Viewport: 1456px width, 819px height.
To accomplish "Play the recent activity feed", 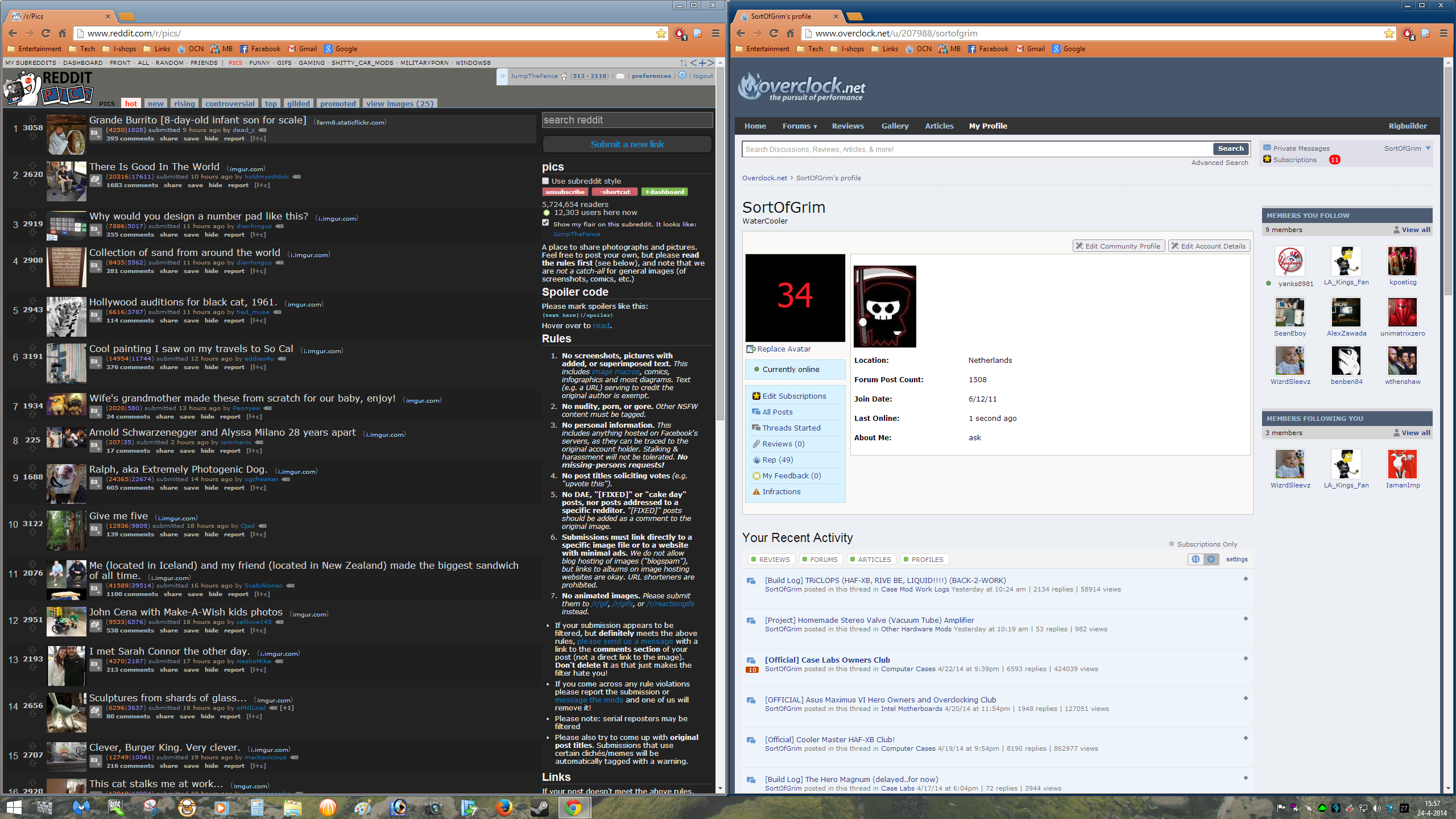I will click(x=1211, y=559).
